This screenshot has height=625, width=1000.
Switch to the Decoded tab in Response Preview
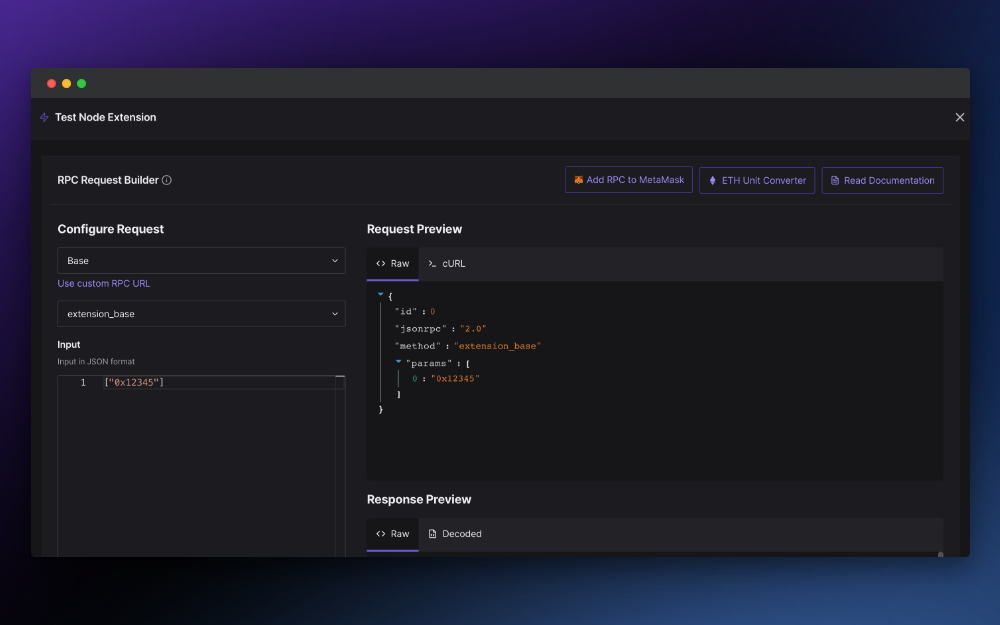coord(456,534)
